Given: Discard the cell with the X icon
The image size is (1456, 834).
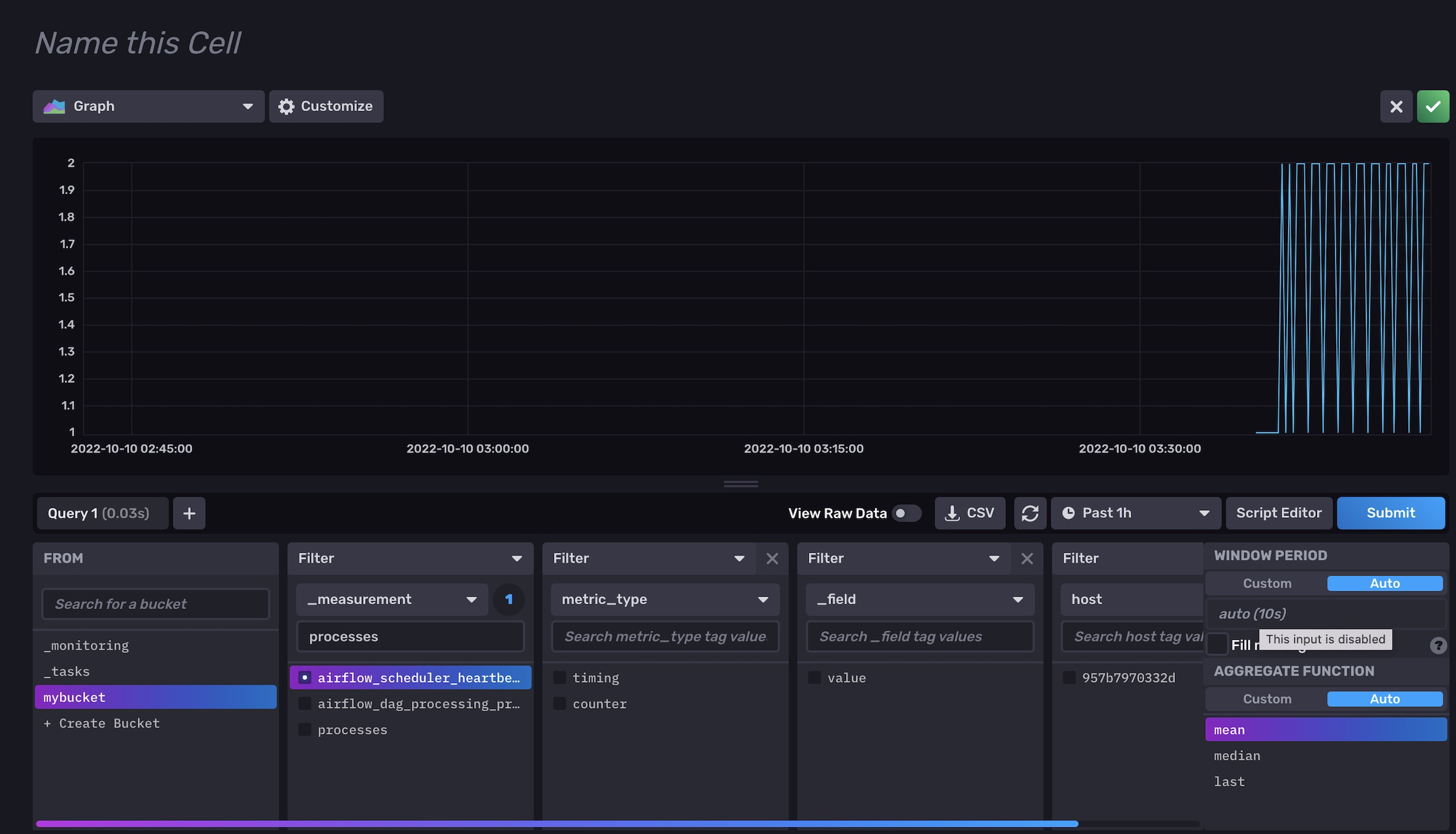Looking at the screenshot, I should click(1396, 106).
